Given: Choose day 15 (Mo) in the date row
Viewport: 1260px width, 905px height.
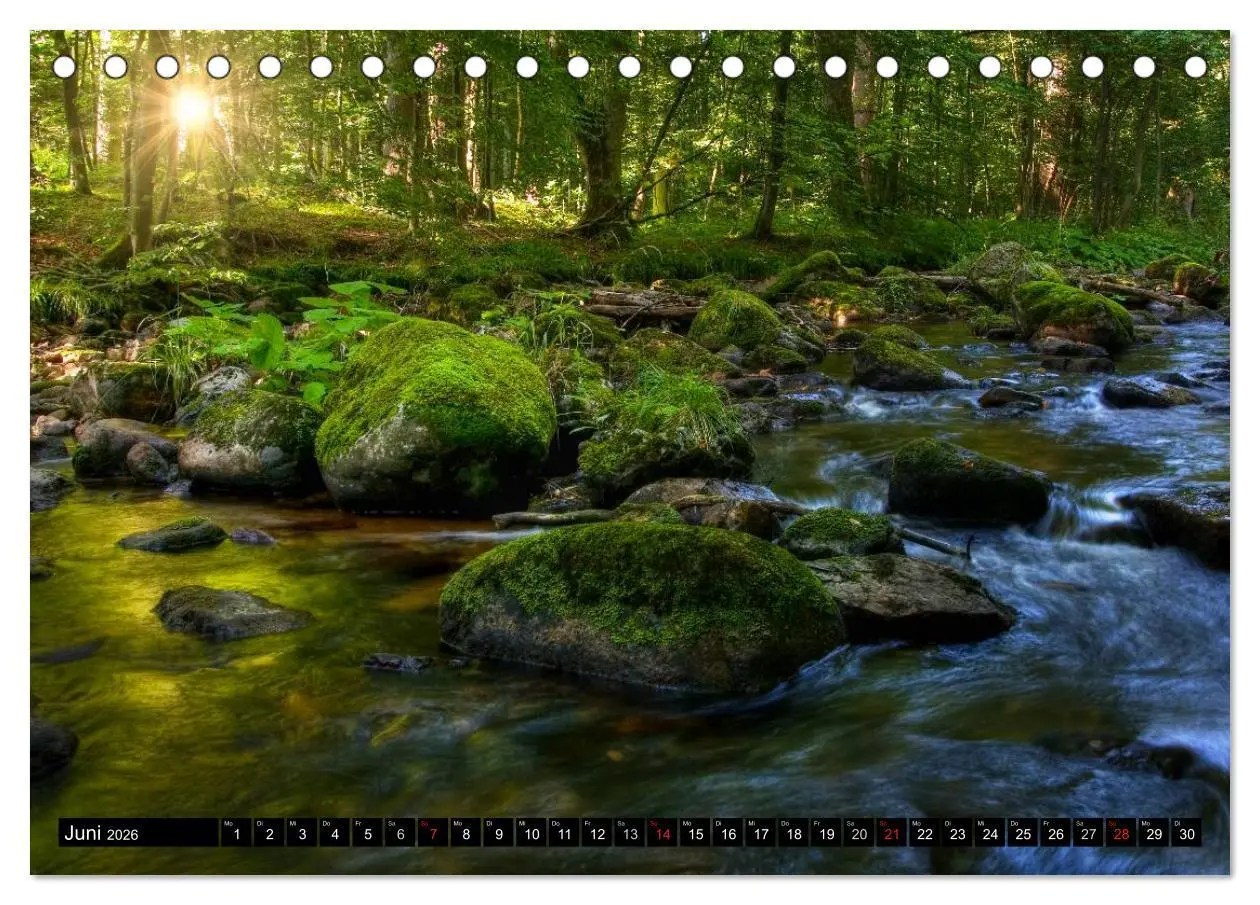Looking at the screenshot, I should (695, 832).
